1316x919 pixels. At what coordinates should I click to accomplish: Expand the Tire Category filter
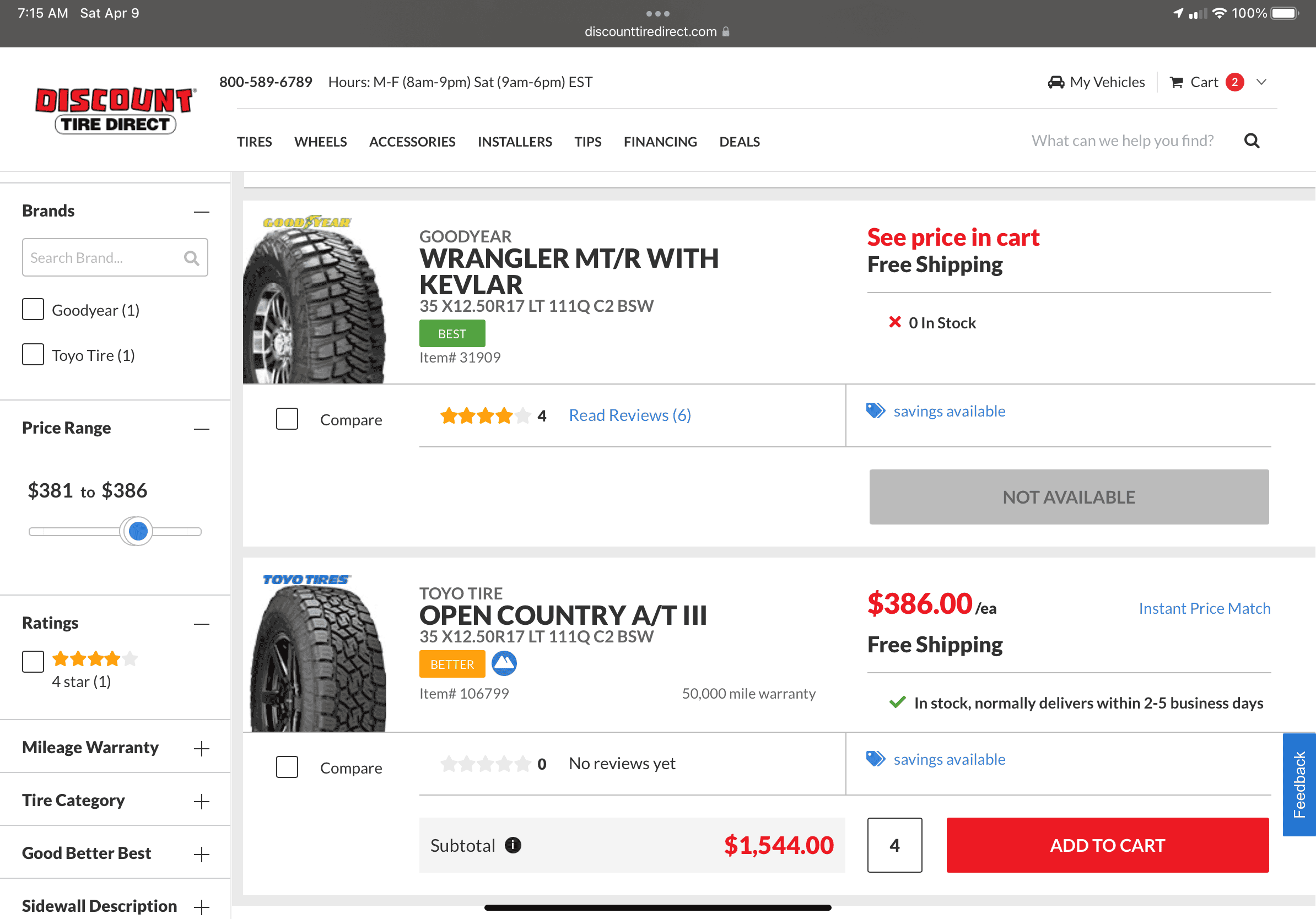[x=201, y=802]
